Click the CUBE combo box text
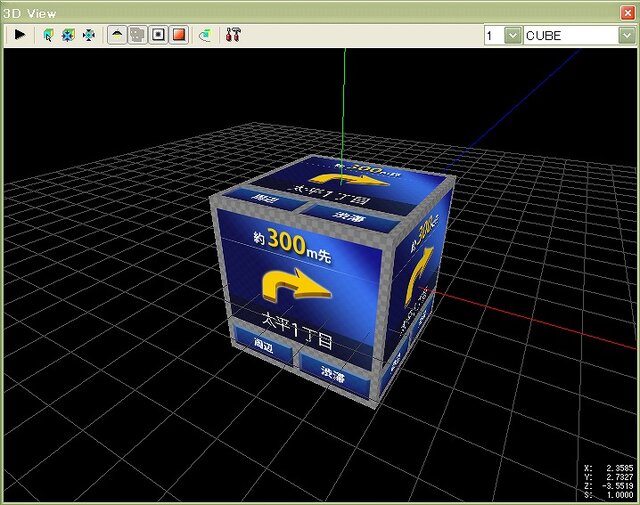 pos(571,36)
